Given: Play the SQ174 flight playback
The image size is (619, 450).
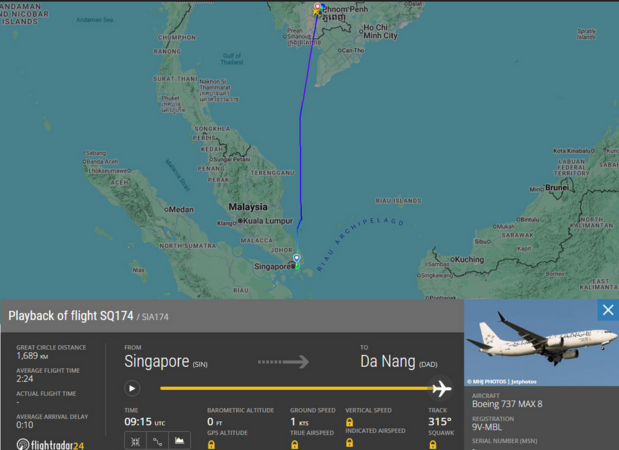Looking at the screenshot, I should (132, 388).
